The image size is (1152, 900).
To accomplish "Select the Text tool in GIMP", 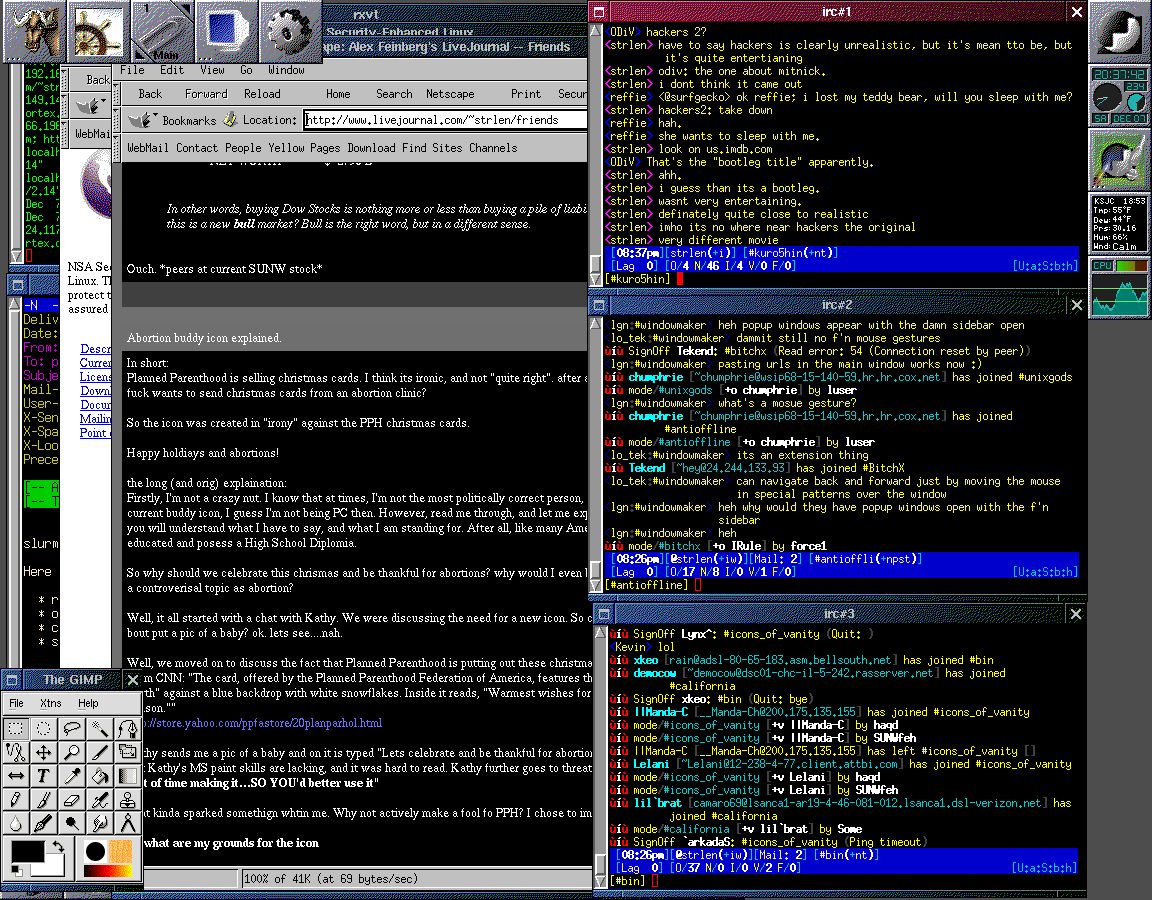I will coord(43,775).
